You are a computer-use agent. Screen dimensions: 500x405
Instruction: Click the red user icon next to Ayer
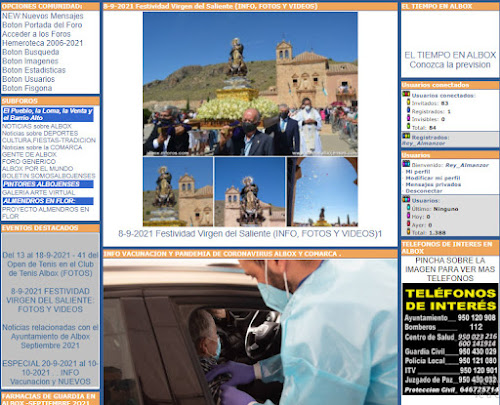pyautogui.click(x=408, y=224)
